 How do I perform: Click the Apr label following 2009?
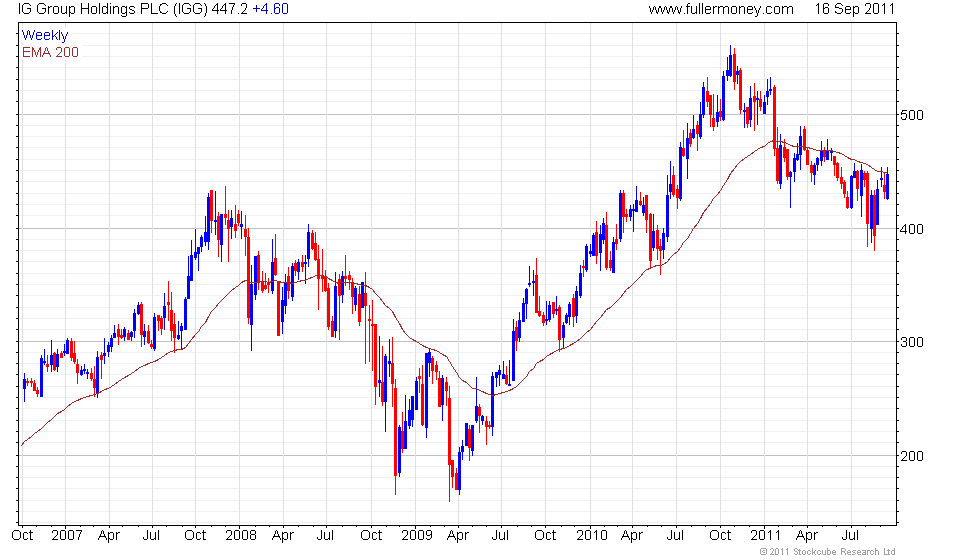[x=458, y=536]
